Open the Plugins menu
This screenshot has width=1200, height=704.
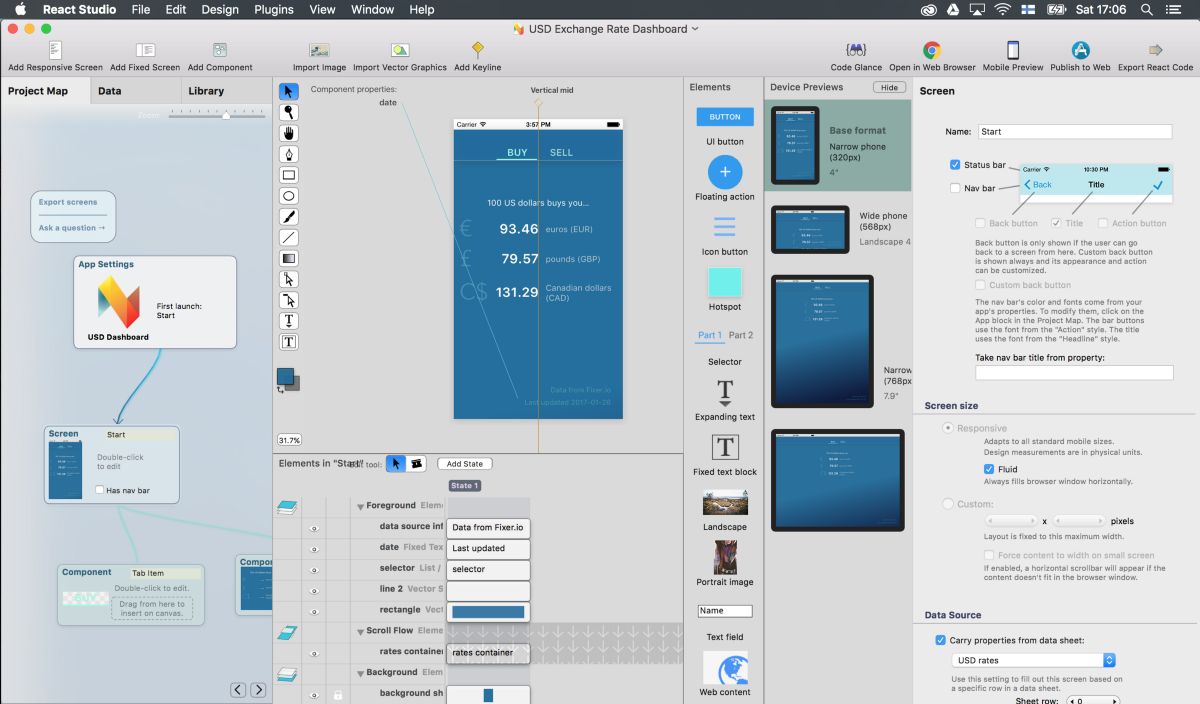(x=273, y=9)
